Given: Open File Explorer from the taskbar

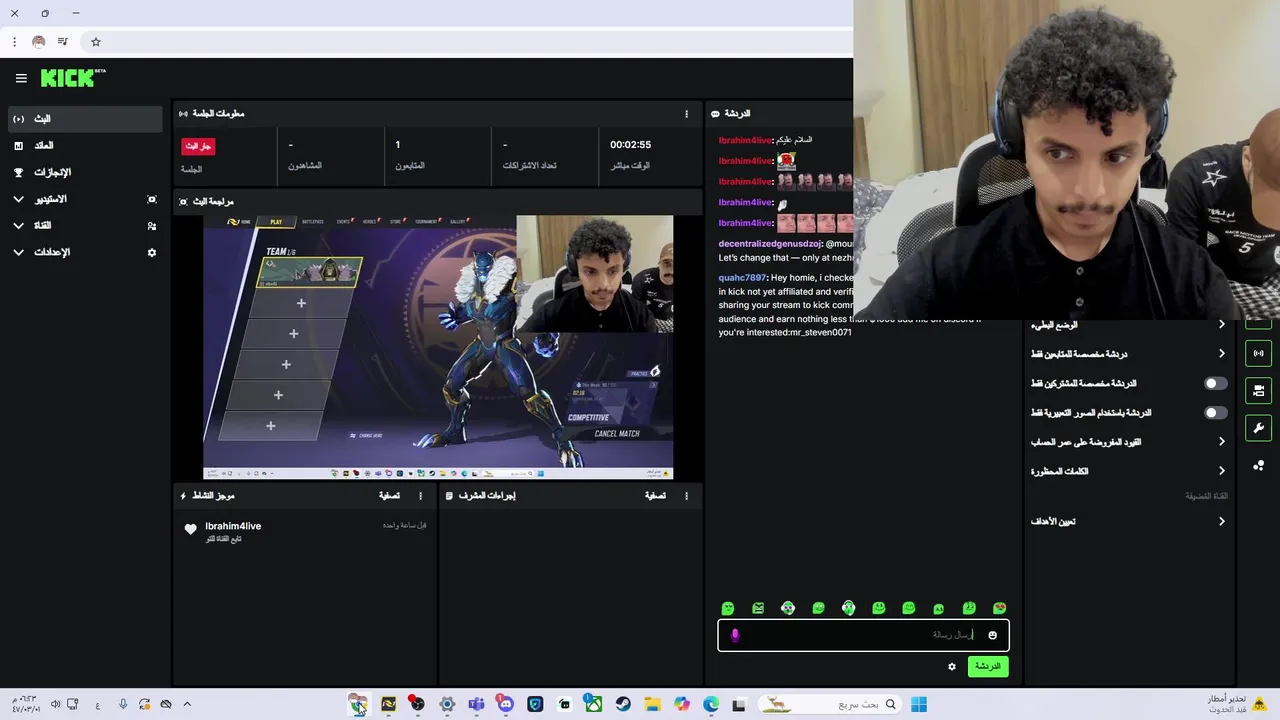Looking at the screenshot, I should pyautogui.click(x=652, y=705).
